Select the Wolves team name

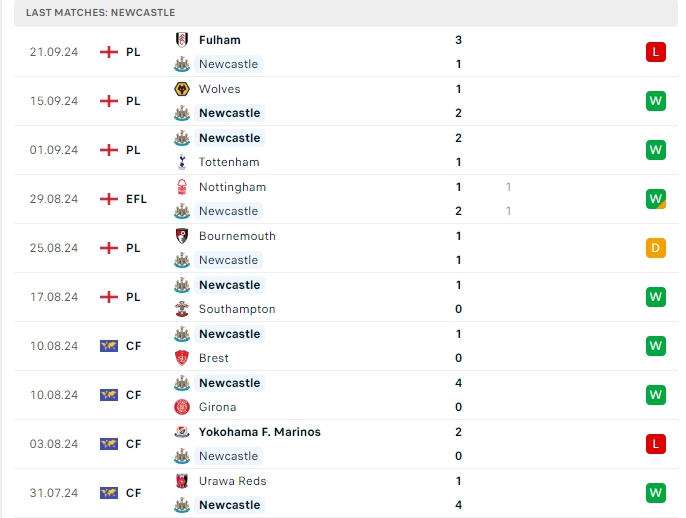219,89
